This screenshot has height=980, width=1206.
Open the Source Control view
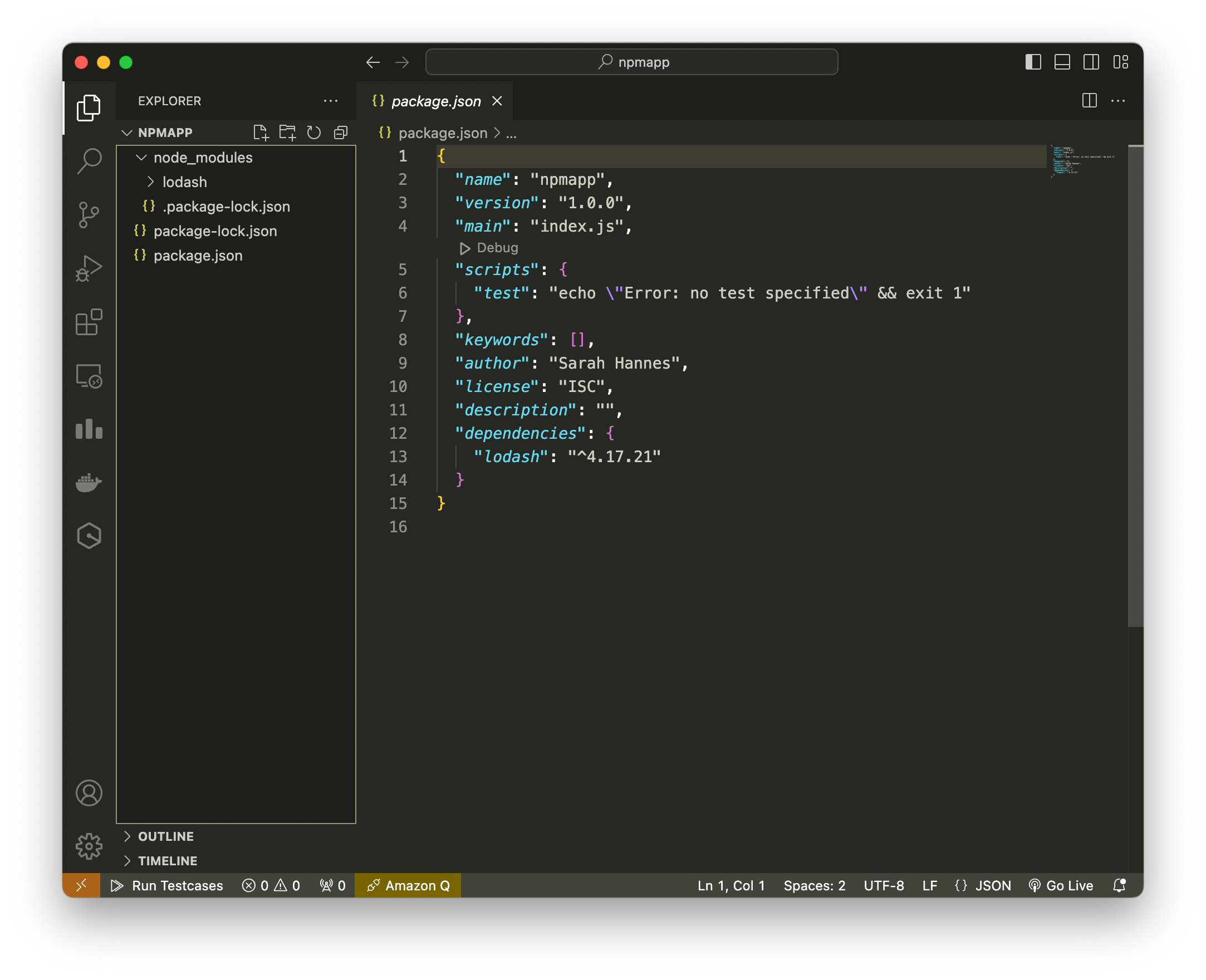tap(89, 215)
